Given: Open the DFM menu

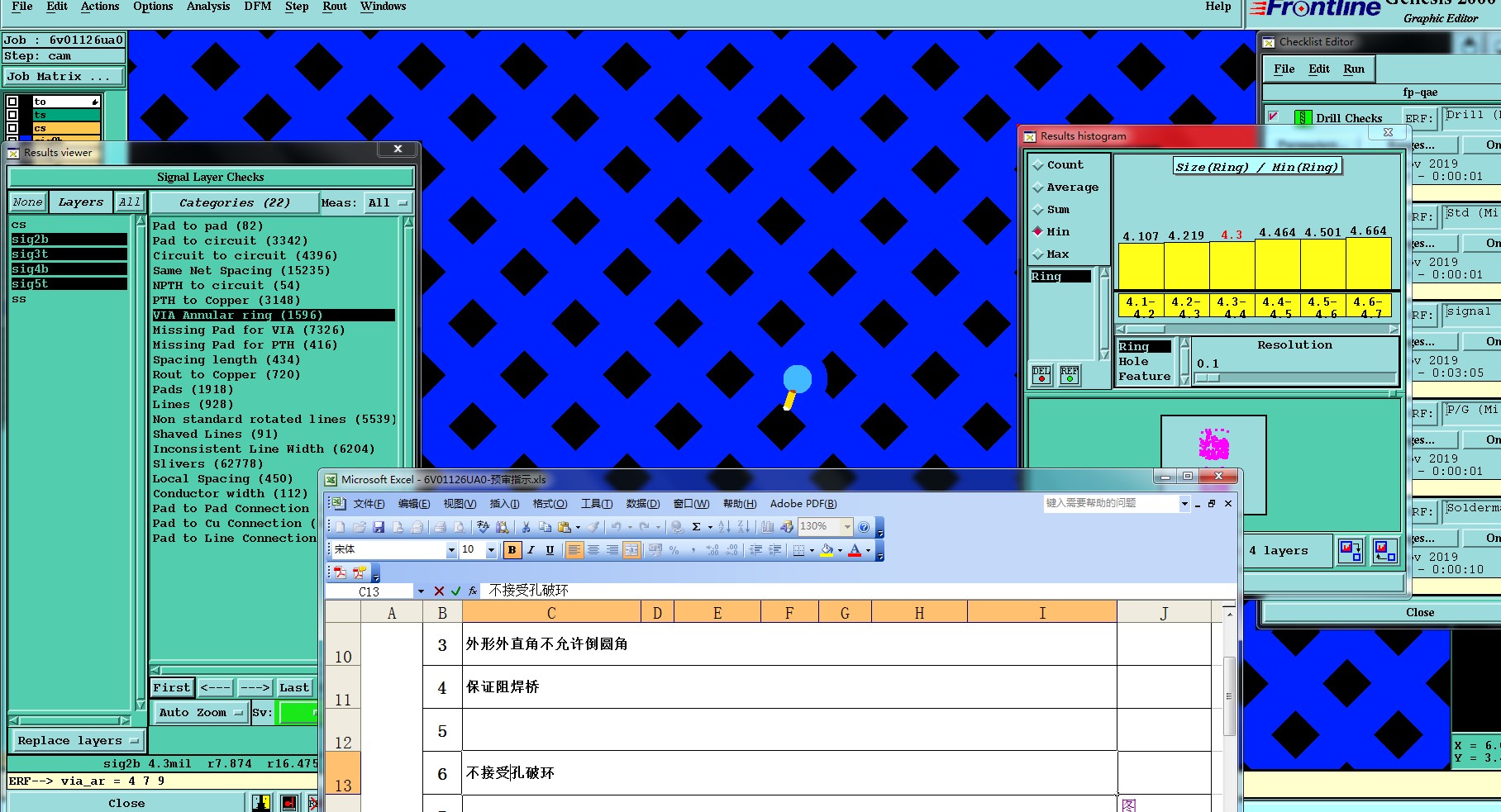Looking at the screenshot, I should coord(258,7).
